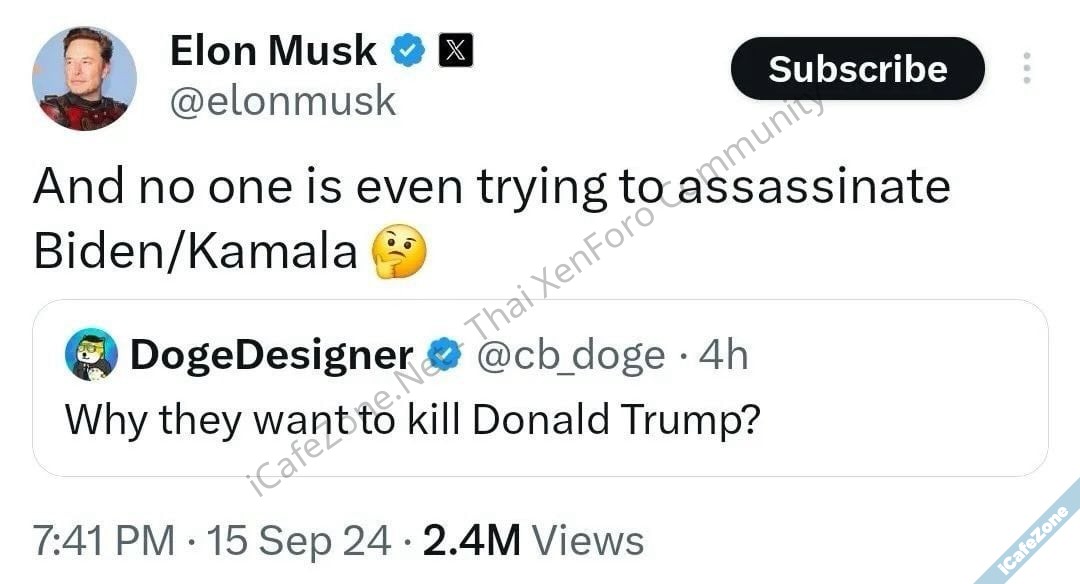Click the blue verified badge beside Elon Musk

(x=408, y=51)
